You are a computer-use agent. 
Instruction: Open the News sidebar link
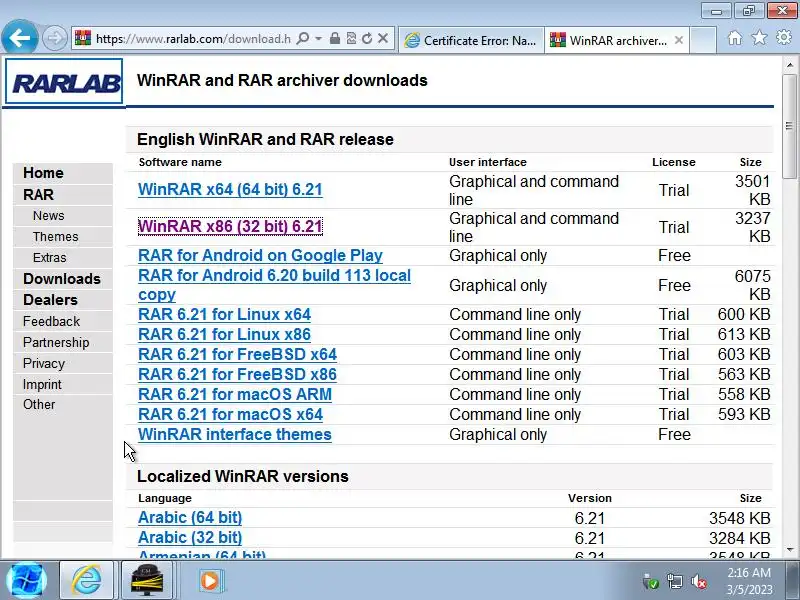coord(48,216)
